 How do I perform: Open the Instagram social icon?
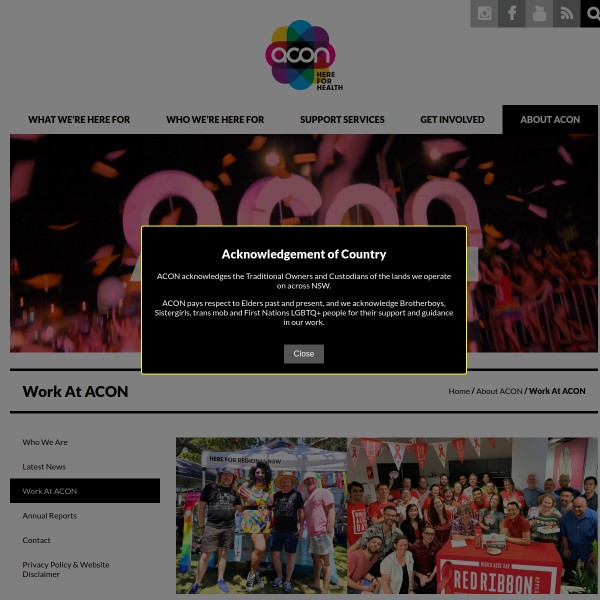(x=484, y=14)
